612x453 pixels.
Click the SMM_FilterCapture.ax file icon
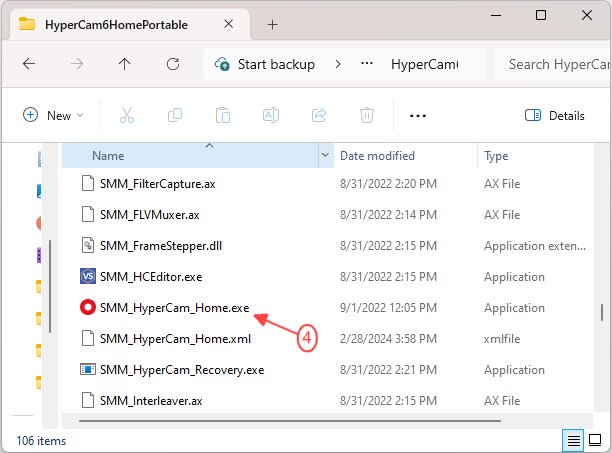tap(88, 183)
